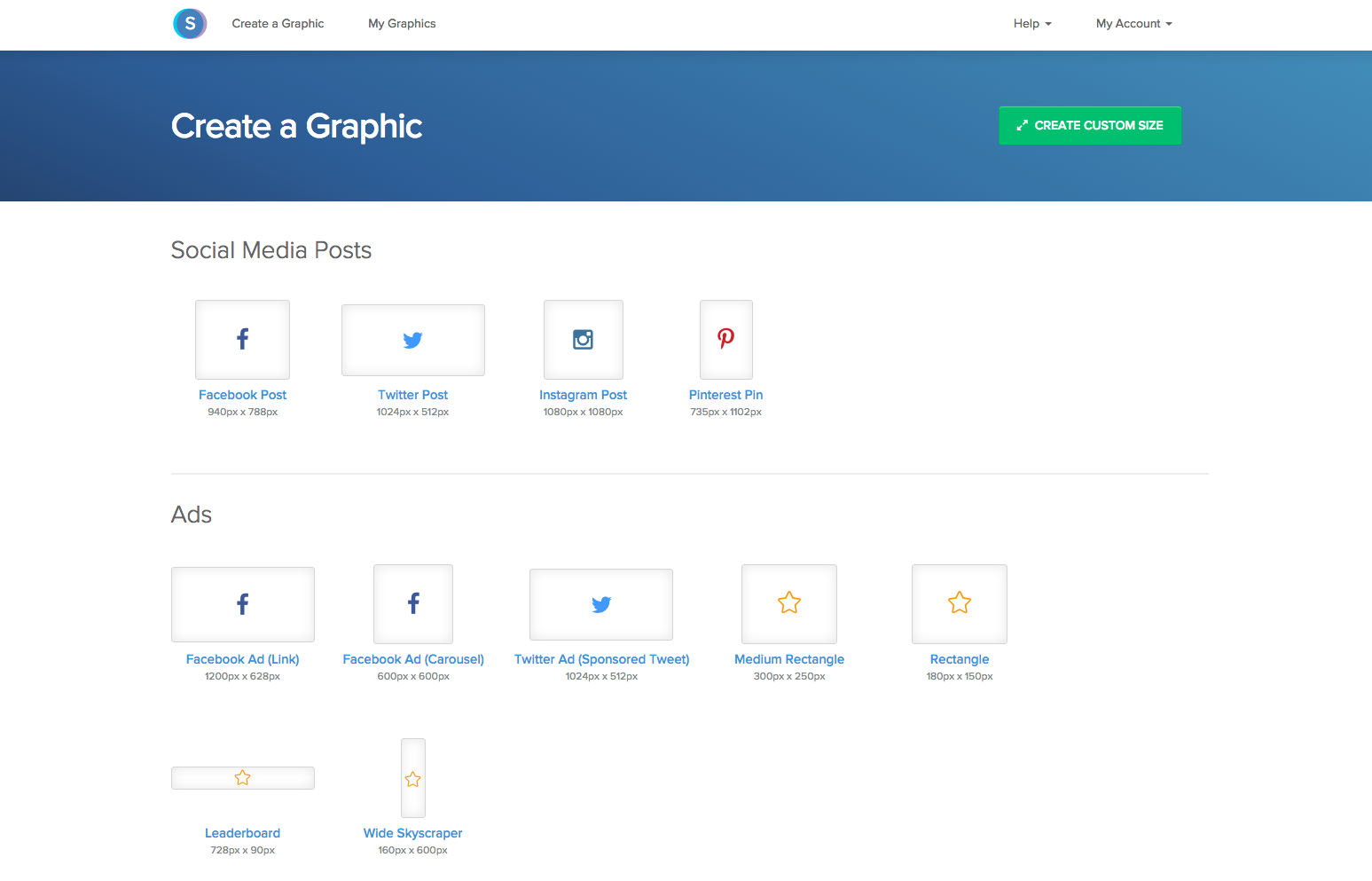Open the Facebook Ad (Carousel) text link
The width and height of the screenshot is (1372, 881).
pos(413,659)
